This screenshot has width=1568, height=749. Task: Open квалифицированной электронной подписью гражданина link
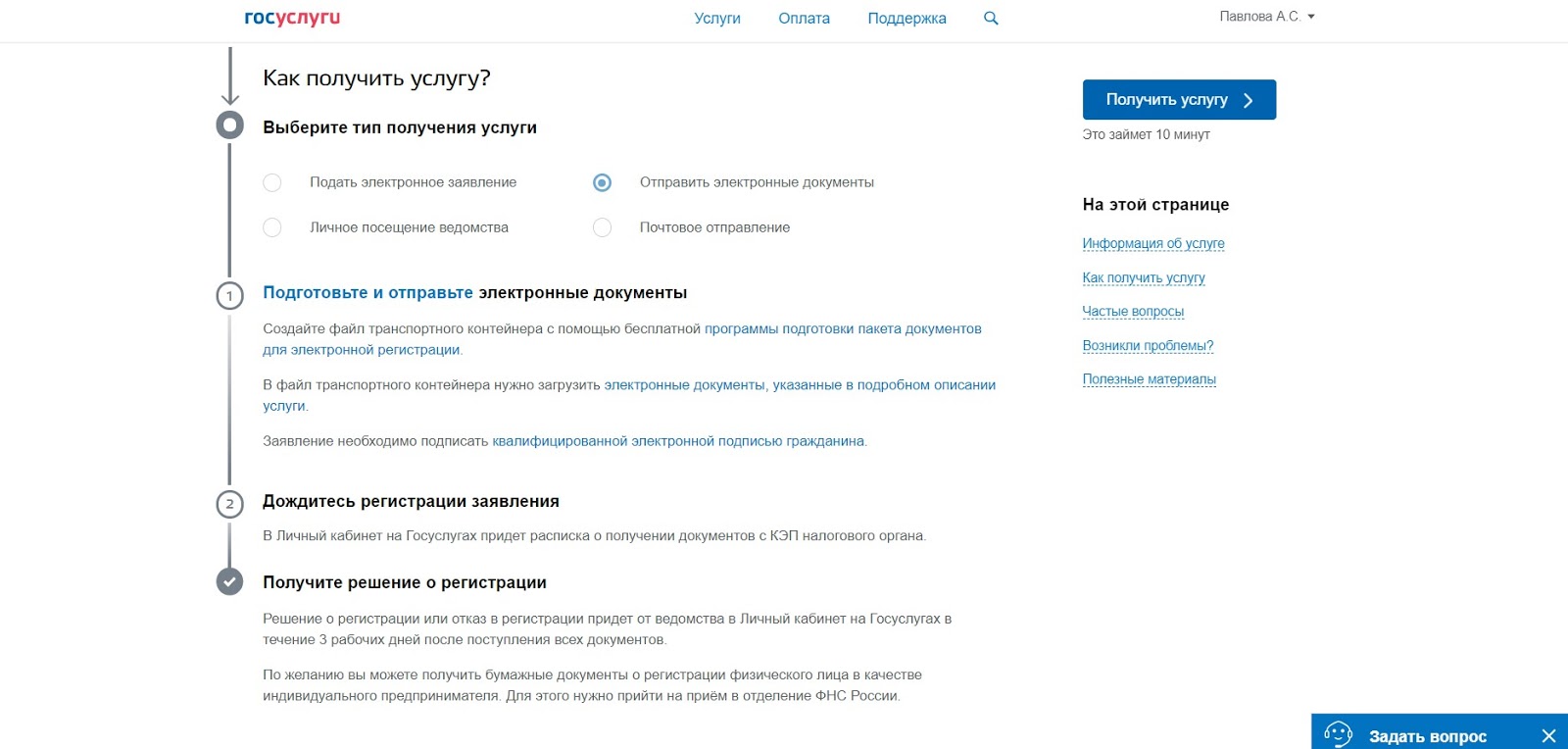pyautogui.click(x=678, y=441)
